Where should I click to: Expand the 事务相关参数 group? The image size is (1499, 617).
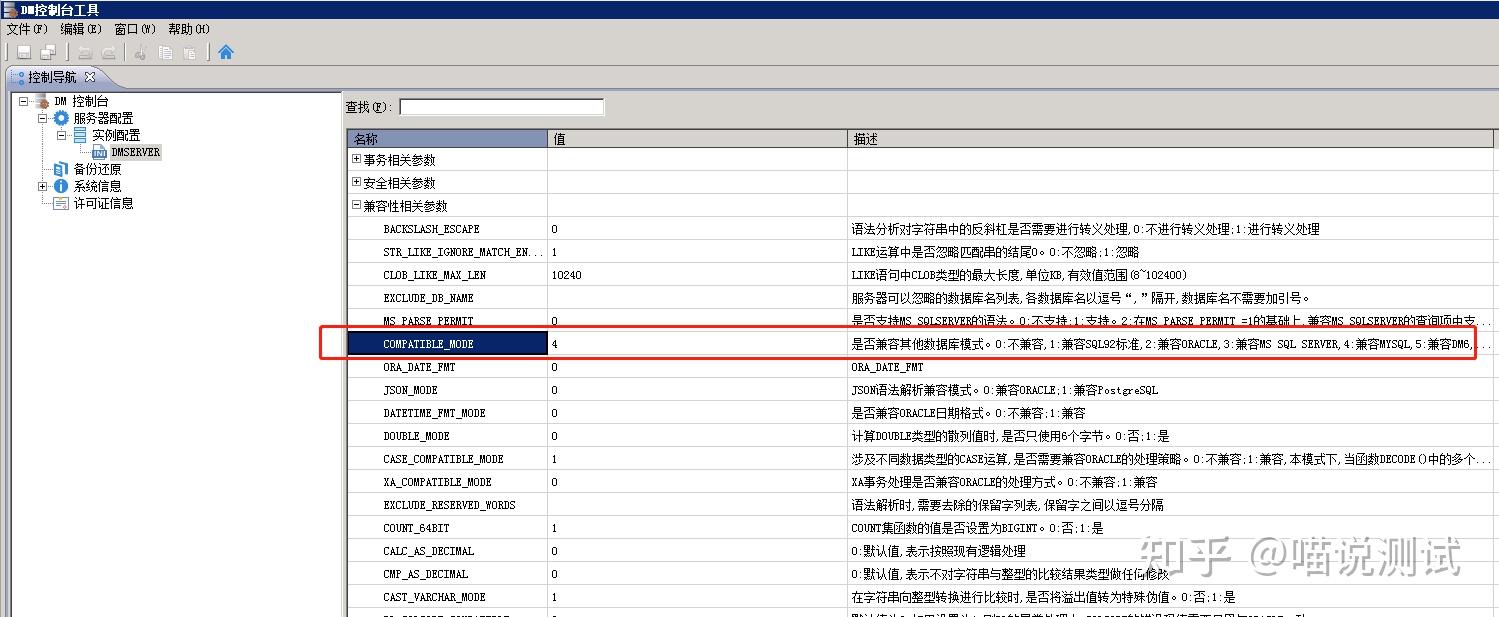pos(357,159)
